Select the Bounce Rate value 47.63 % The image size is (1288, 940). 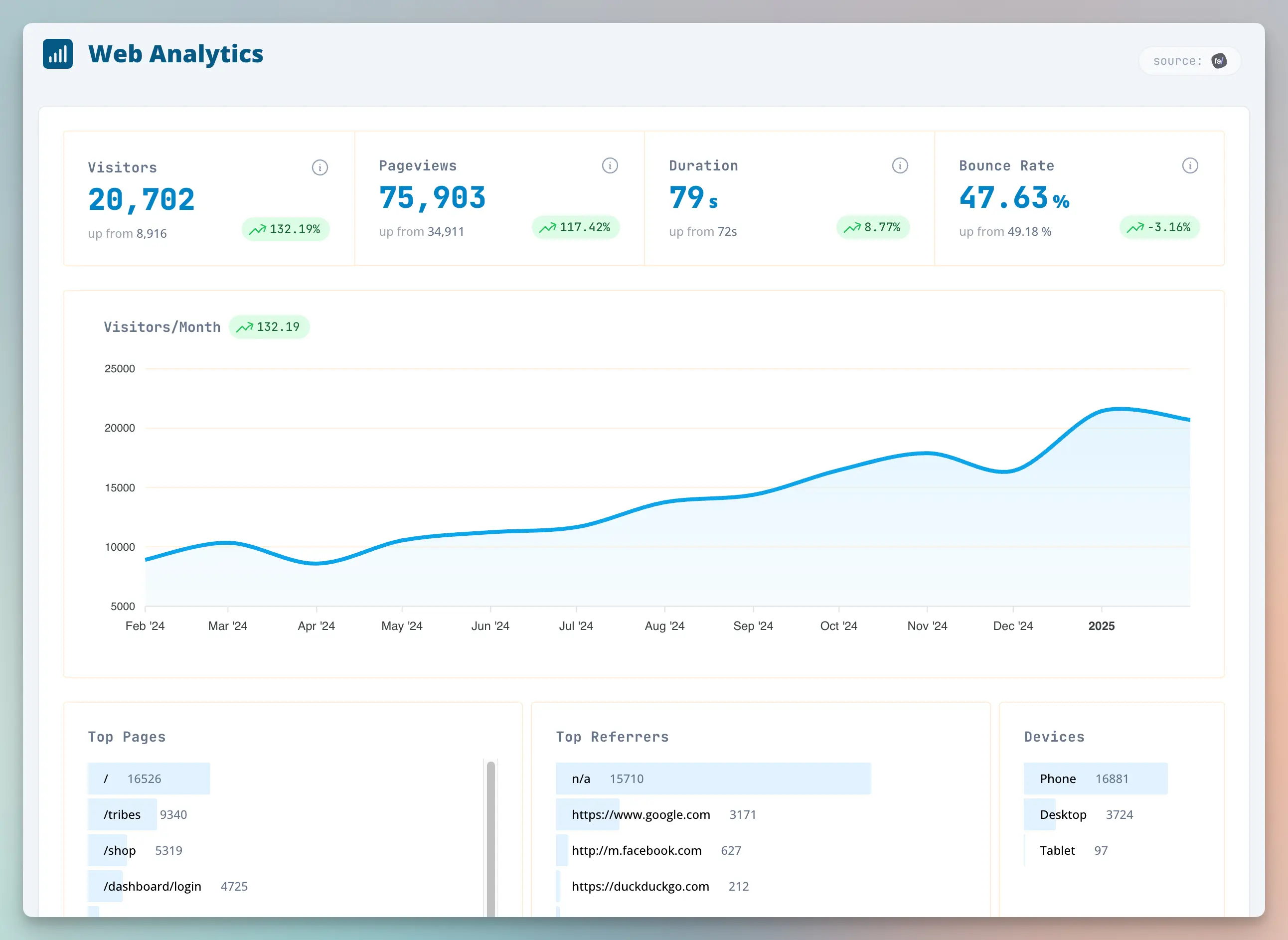click(x=1014, y=198)
